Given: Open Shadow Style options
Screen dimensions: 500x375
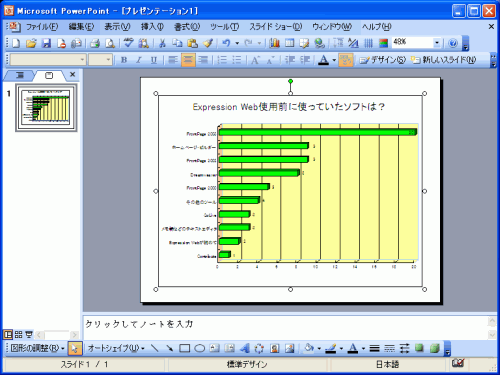Looking at the screenshot, I should (x=419, y=348).
